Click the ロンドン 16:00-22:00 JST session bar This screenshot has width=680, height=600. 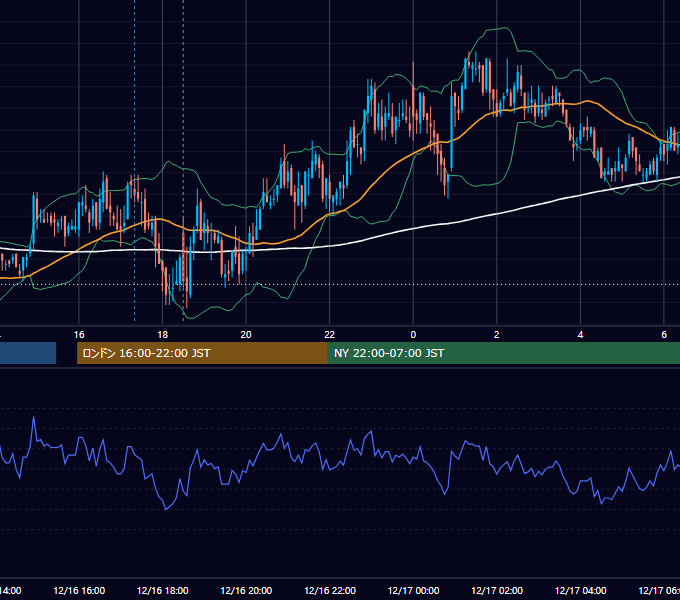[x=202, y=353]
